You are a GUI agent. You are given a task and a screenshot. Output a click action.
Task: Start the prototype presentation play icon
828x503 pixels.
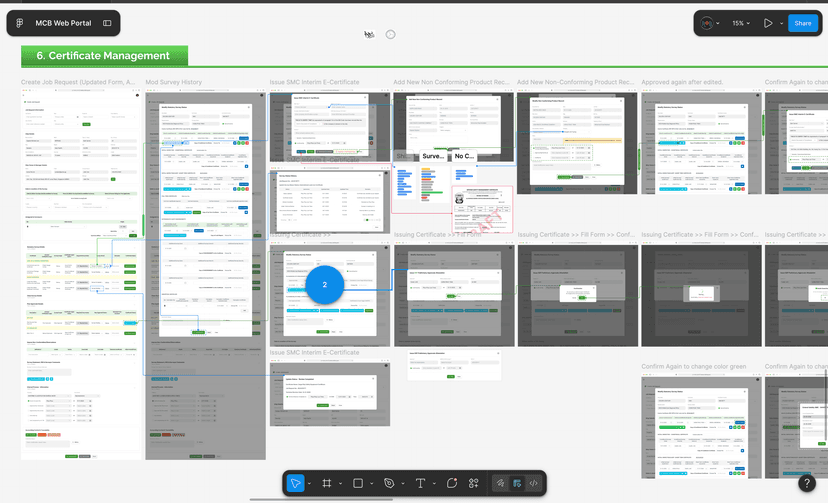[x=768, y=23]
